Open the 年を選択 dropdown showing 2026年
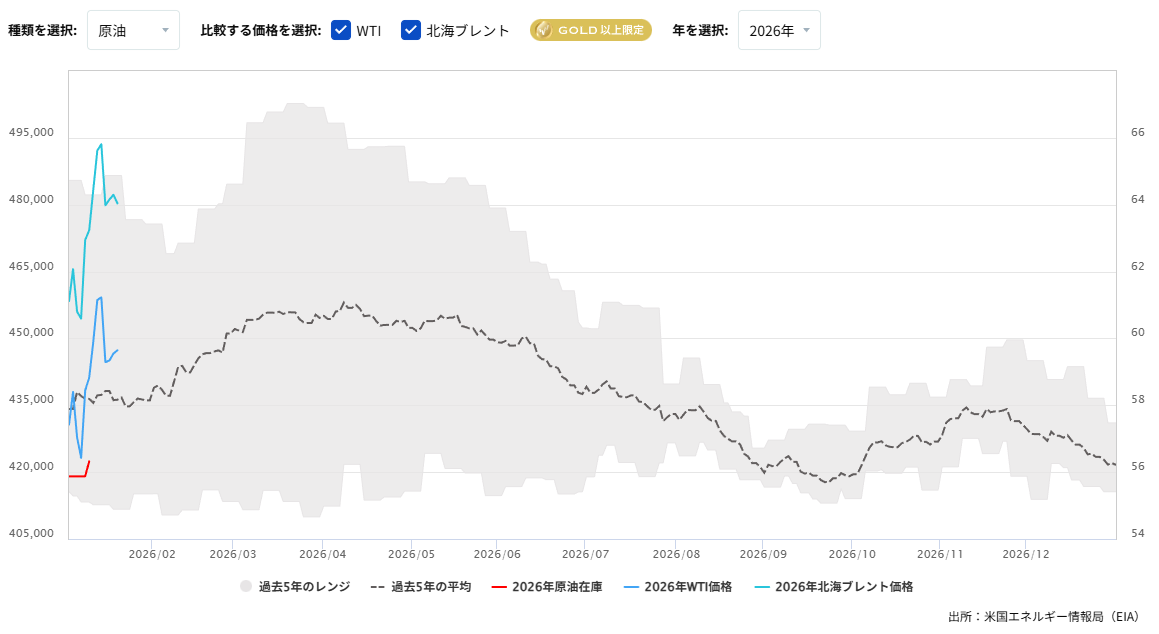1159x634 pixels. coord(779,30)
